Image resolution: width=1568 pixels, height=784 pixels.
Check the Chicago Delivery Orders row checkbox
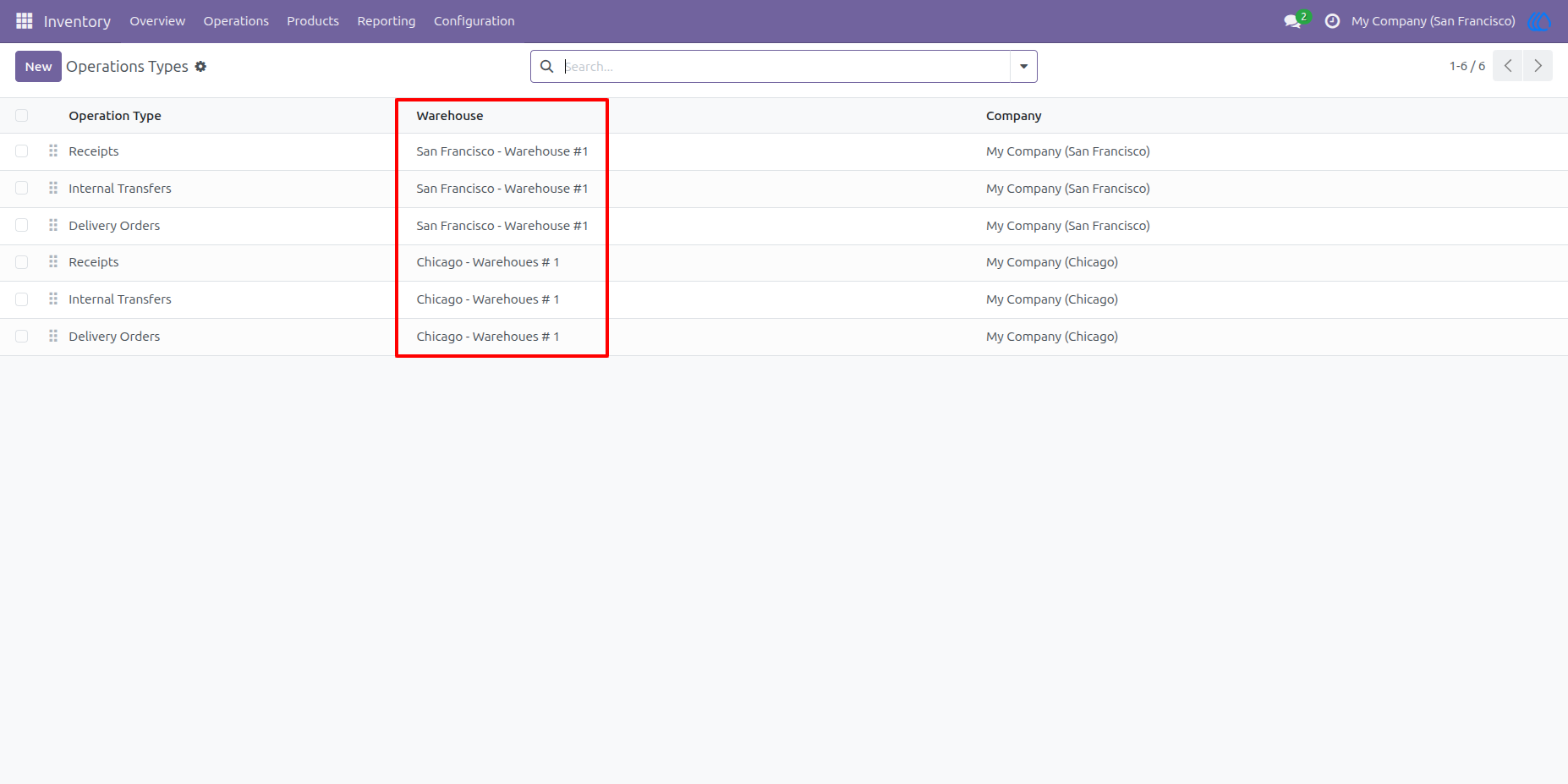click(22, 337)
